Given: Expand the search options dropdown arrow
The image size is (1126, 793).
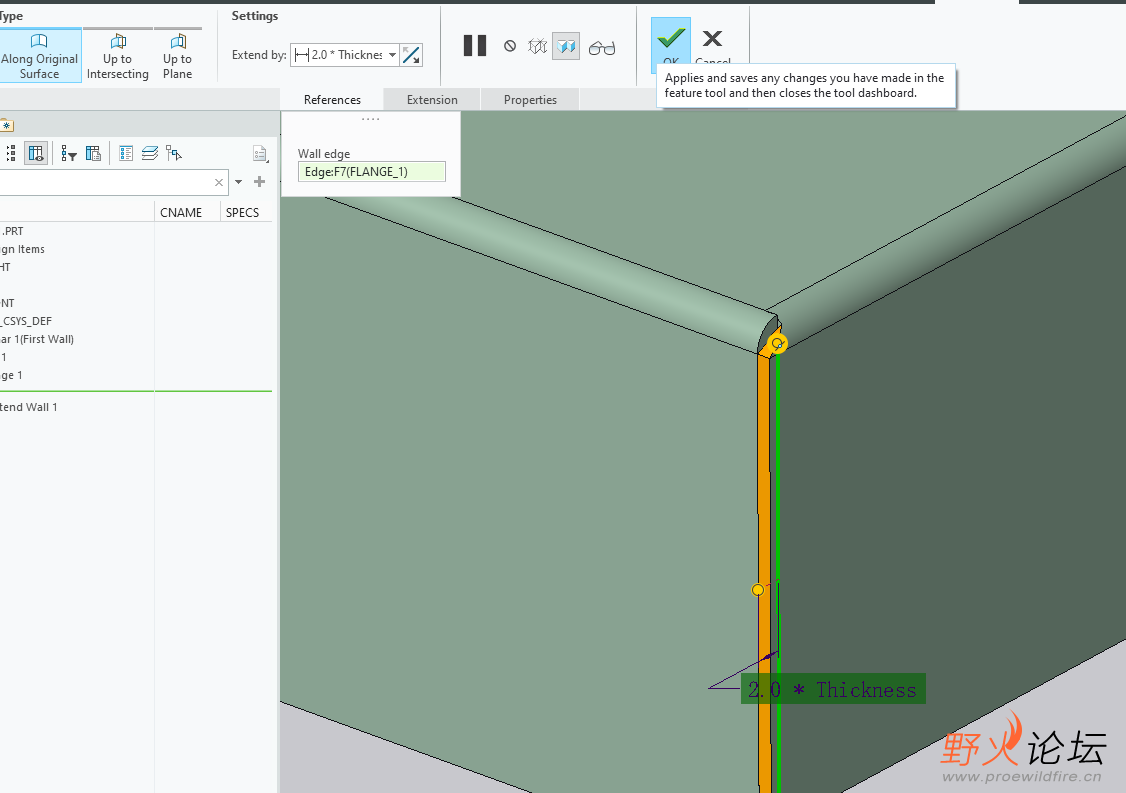Looking at the screenshot, I should [x=238, y=182].
